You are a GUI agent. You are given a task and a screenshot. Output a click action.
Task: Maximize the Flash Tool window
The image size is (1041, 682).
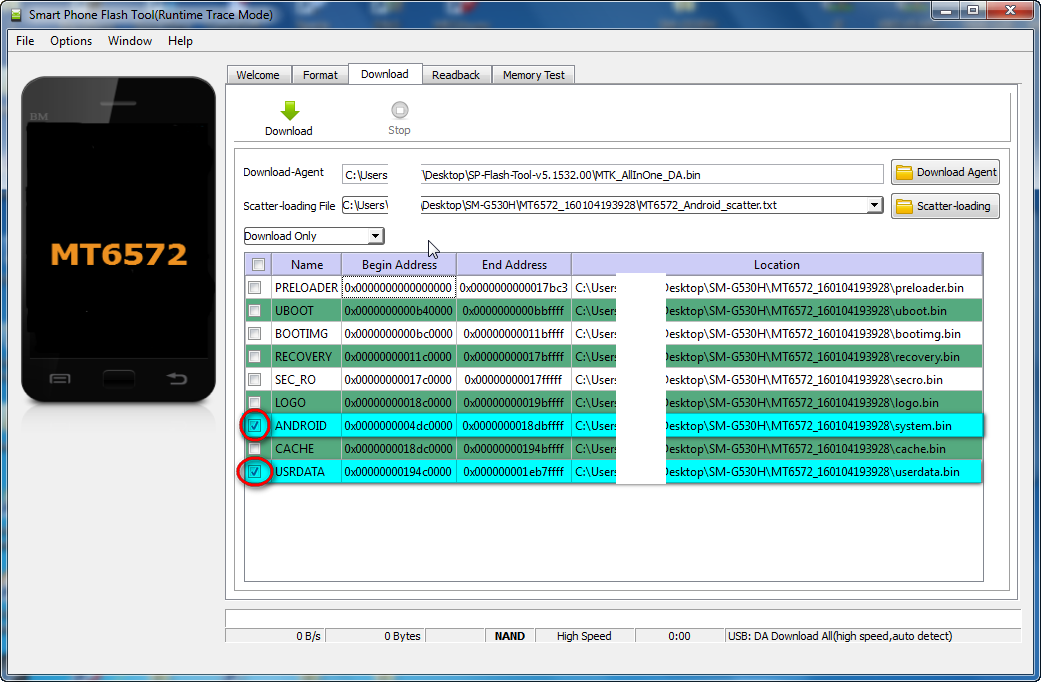[x=973, y=11]
